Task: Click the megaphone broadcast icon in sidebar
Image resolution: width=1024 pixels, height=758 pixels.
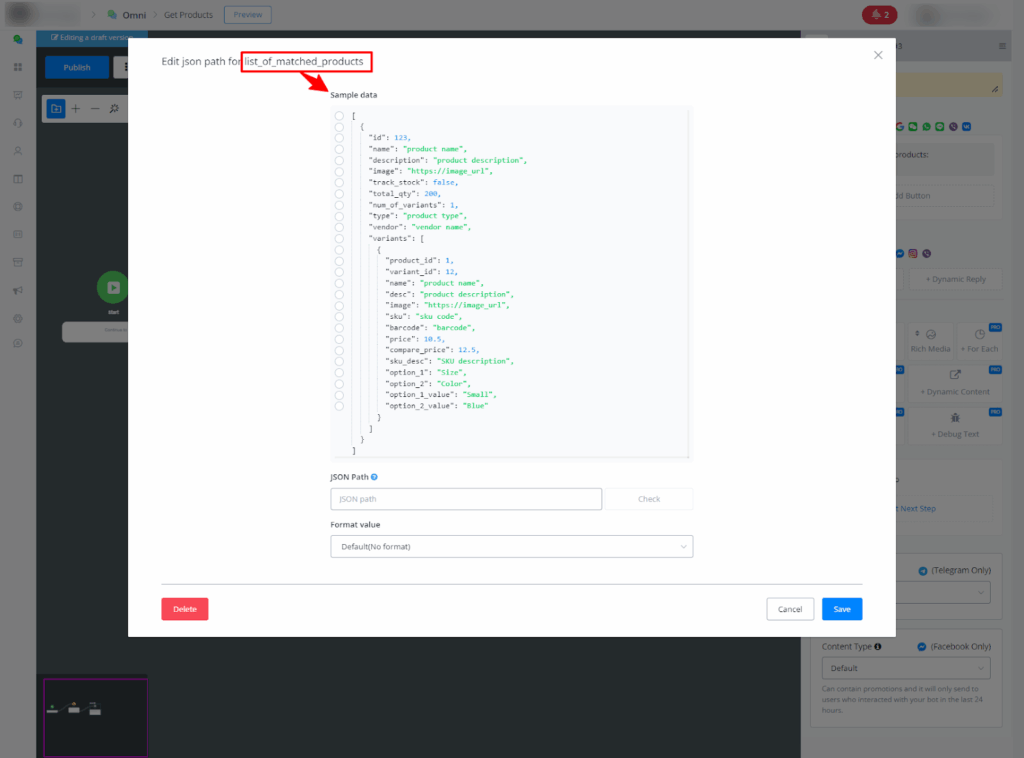Action: tap(17, 290)
